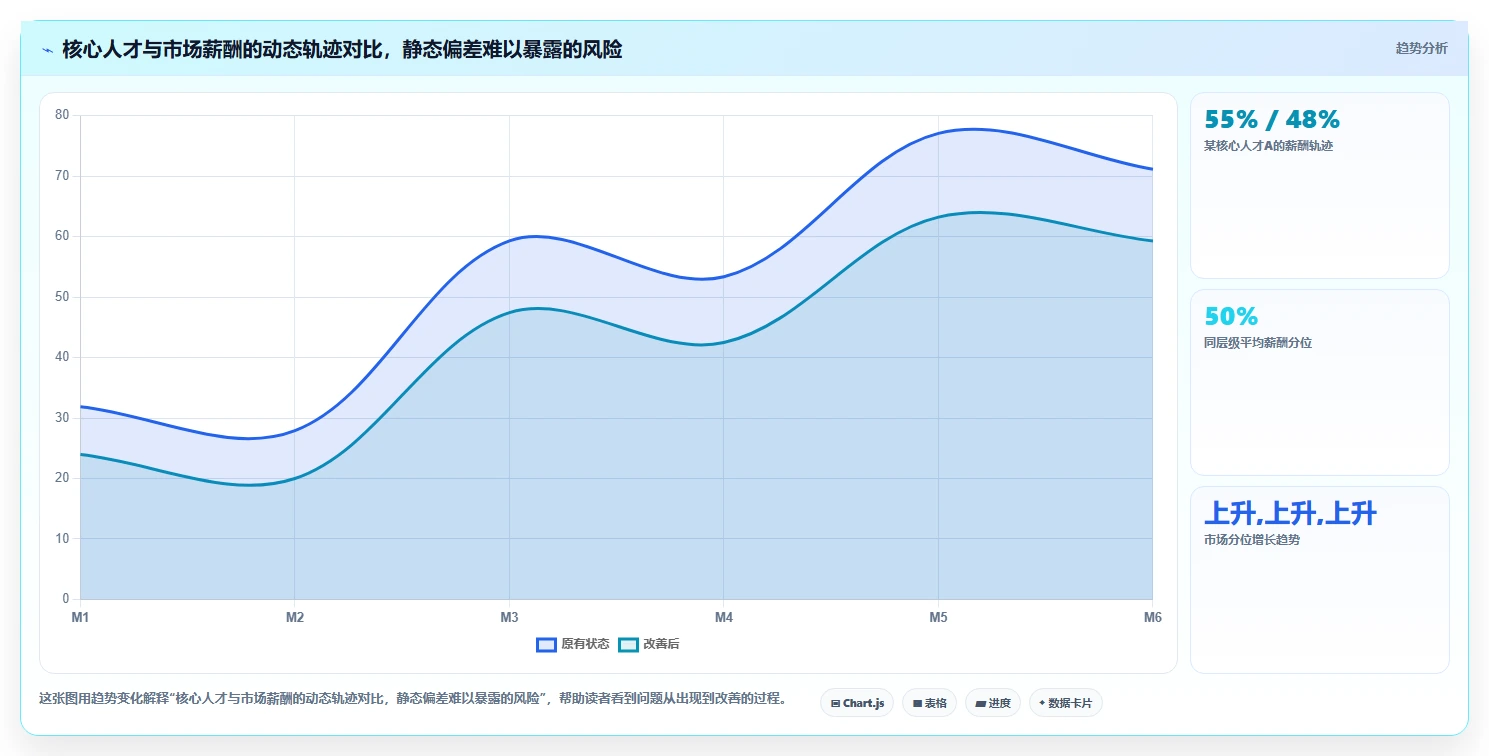Viewport: 1489px width, 756px height.
Task: Click the M4 x-axis label
Action: [724, 618]
